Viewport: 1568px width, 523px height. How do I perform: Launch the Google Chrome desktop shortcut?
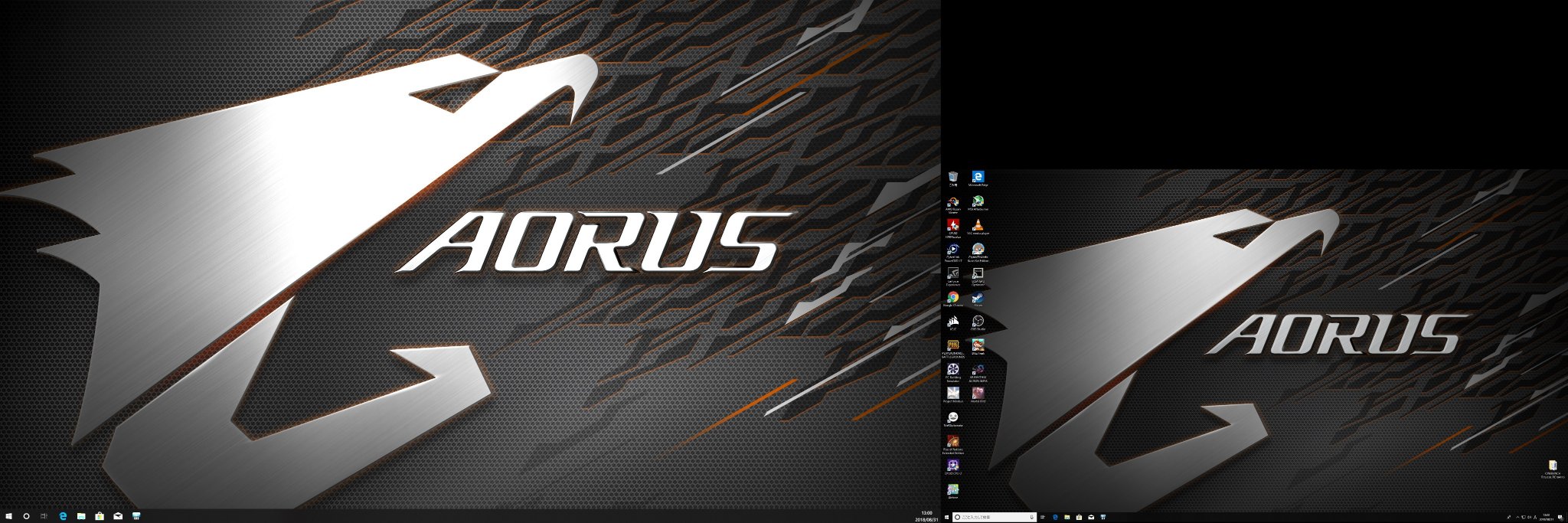click(952, 299)
